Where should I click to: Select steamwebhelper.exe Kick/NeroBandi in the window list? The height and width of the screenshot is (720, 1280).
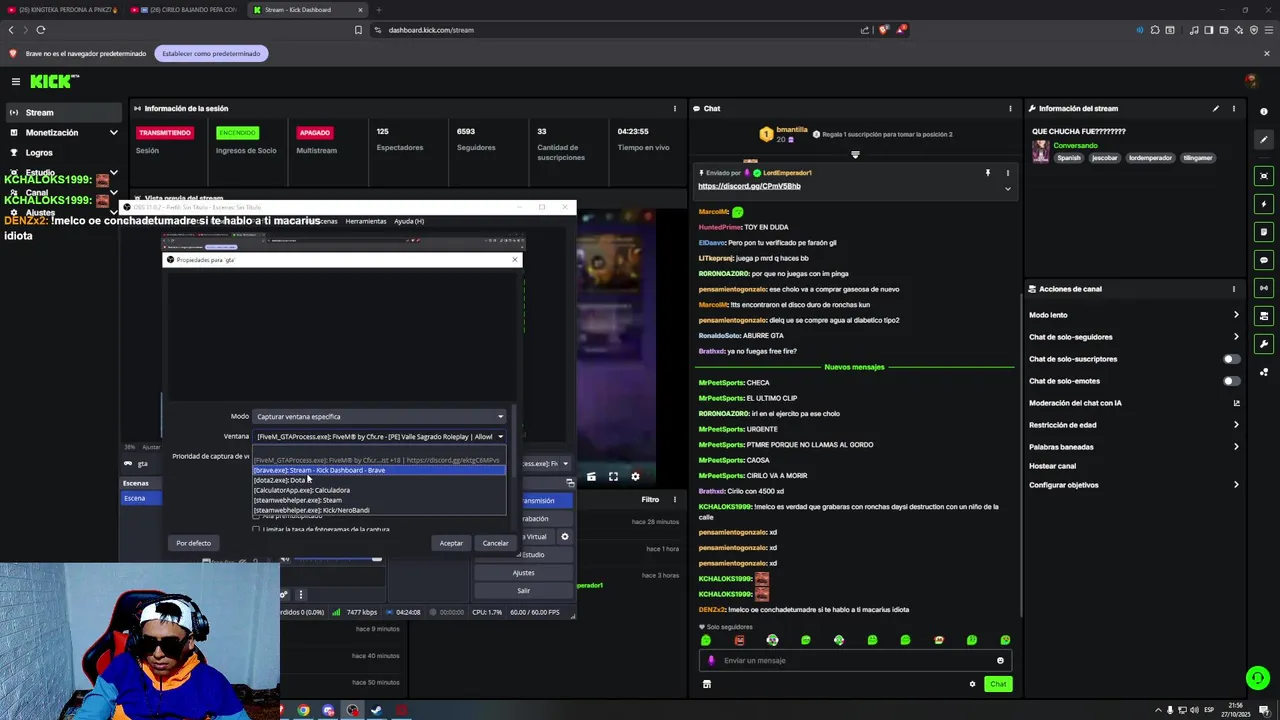pyautogui.click(x=379, y=510)
